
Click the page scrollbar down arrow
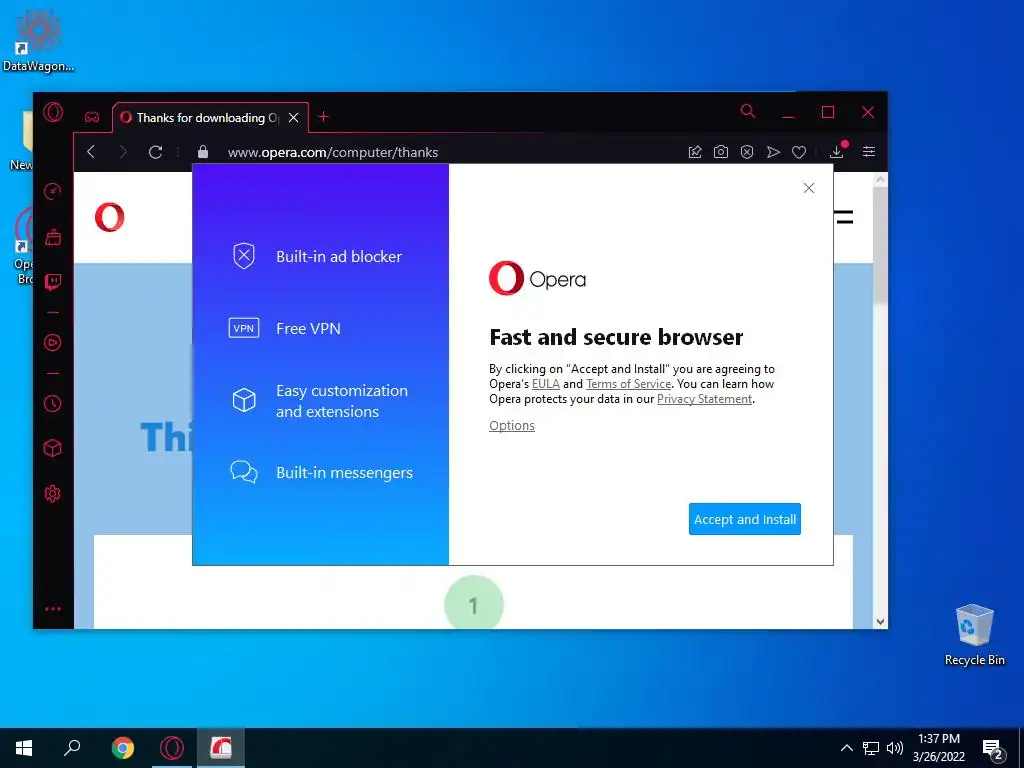coord(880,622)
